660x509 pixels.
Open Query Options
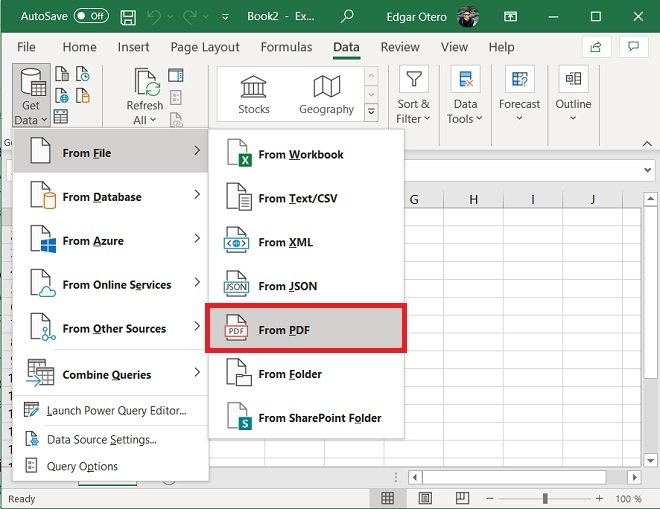point(111,466)
